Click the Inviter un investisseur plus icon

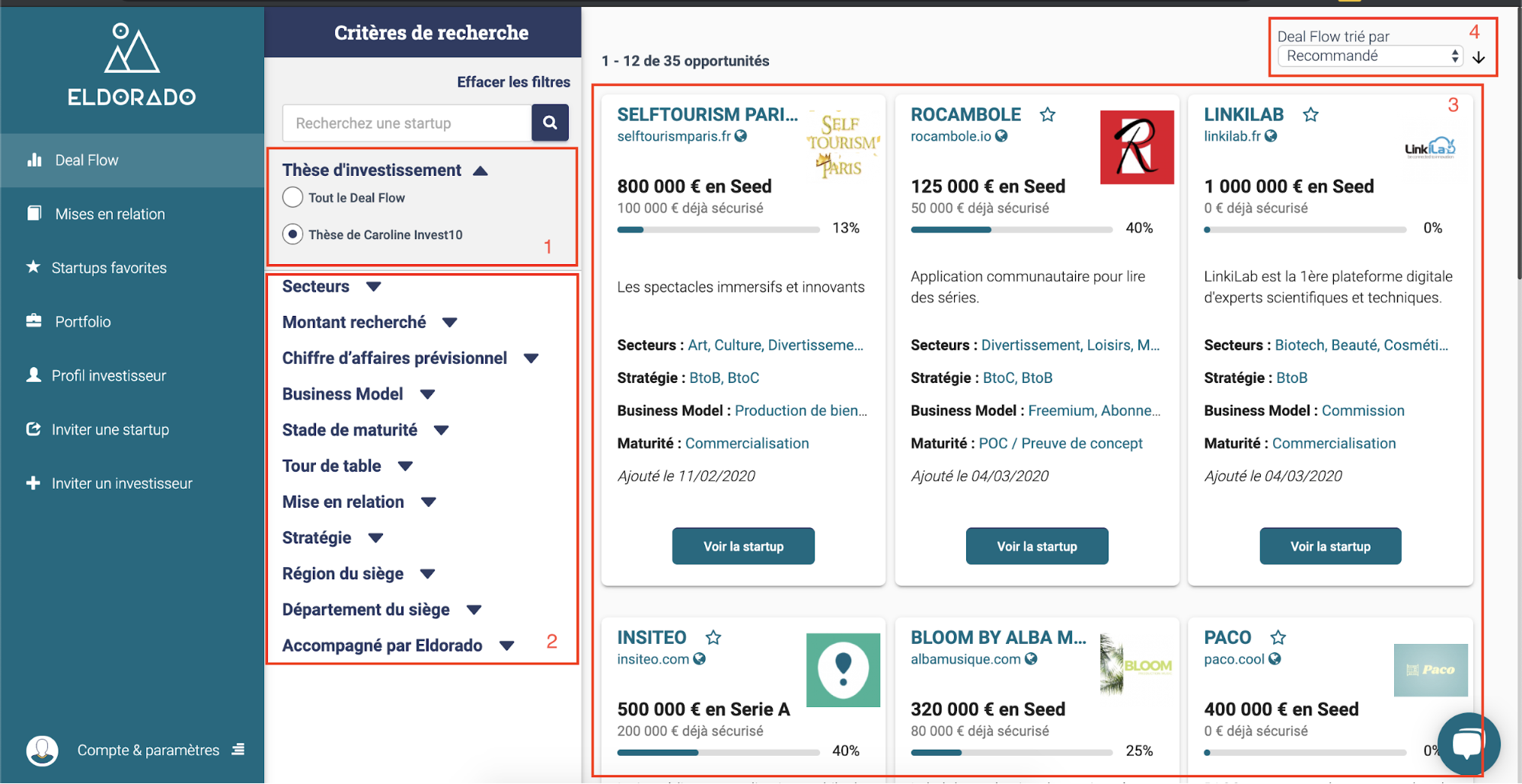click(x=33, y=483)
